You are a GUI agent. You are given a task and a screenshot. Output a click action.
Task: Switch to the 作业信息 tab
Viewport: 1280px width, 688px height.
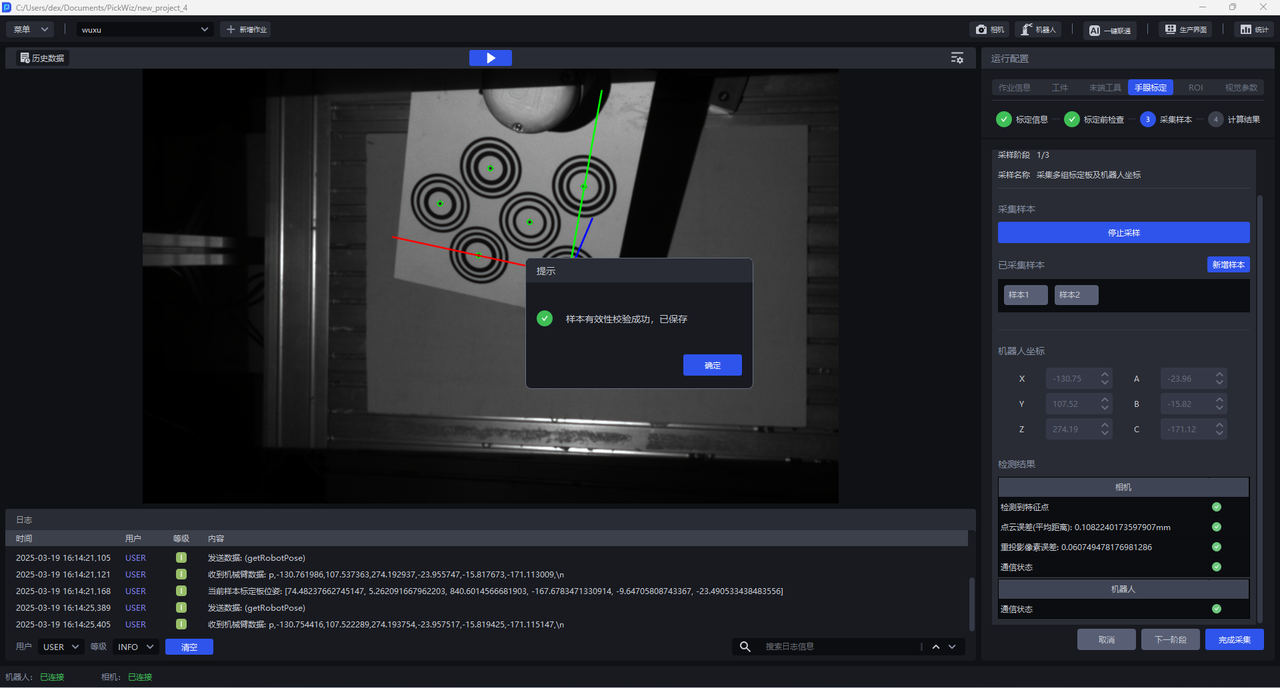1014,88
